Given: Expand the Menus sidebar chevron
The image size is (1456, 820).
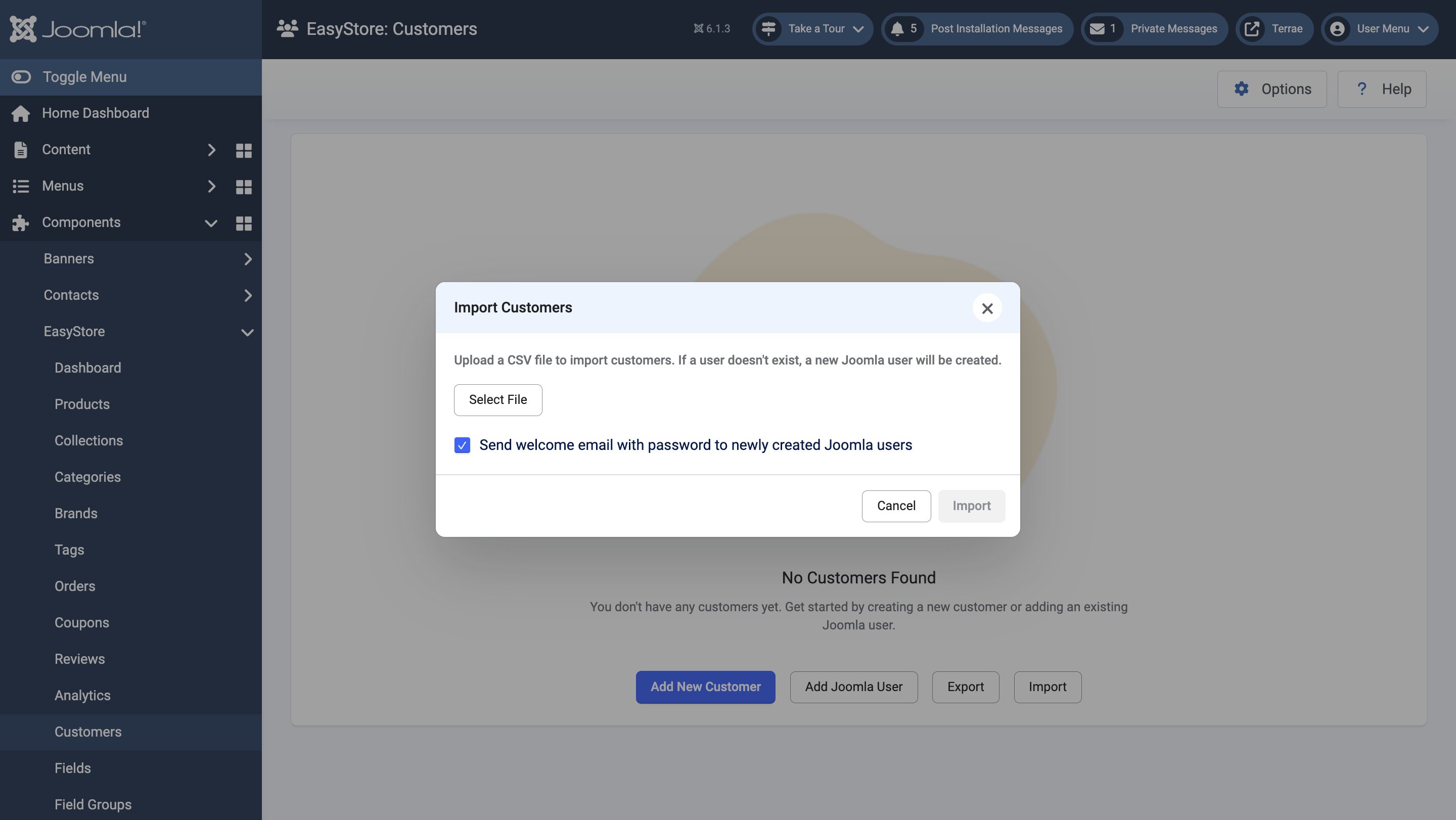Looking at the screenshot, I should tap(211, 186).
